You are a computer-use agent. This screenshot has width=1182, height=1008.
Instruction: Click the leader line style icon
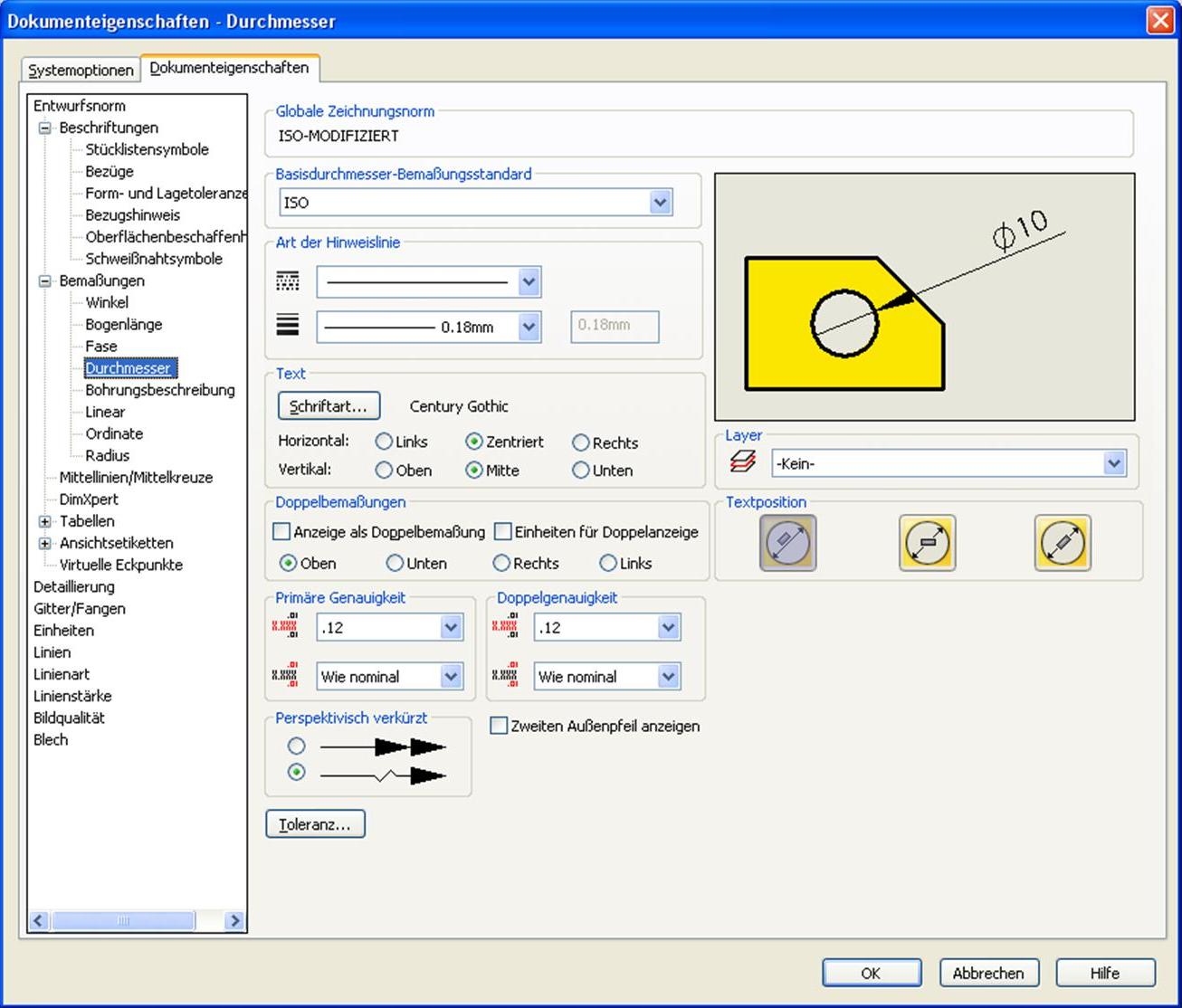tap(287, 281)
